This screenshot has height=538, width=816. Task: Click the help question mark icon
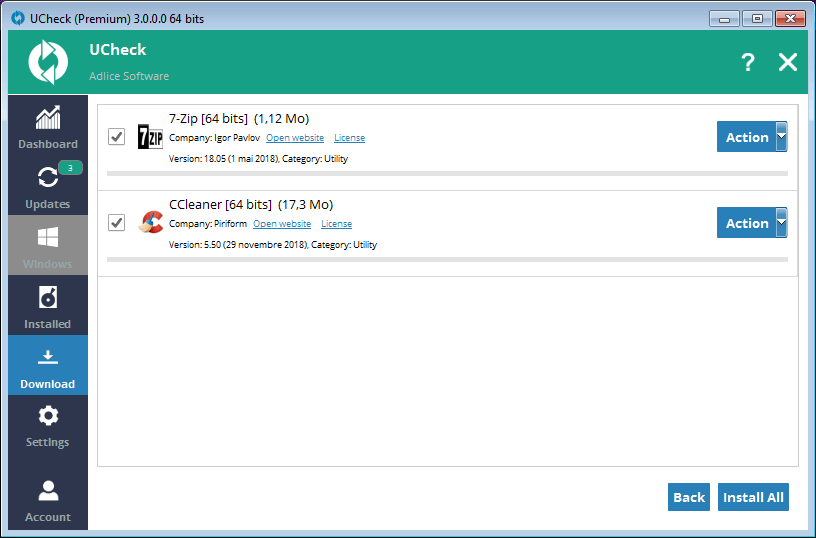747,63
